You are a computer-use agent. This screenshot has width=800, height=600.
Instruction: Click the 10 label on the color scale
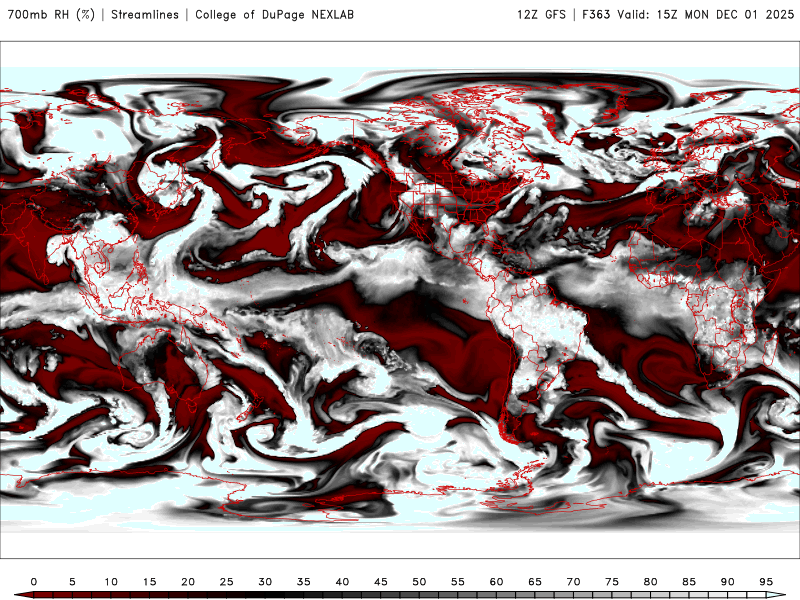point(111,582)
